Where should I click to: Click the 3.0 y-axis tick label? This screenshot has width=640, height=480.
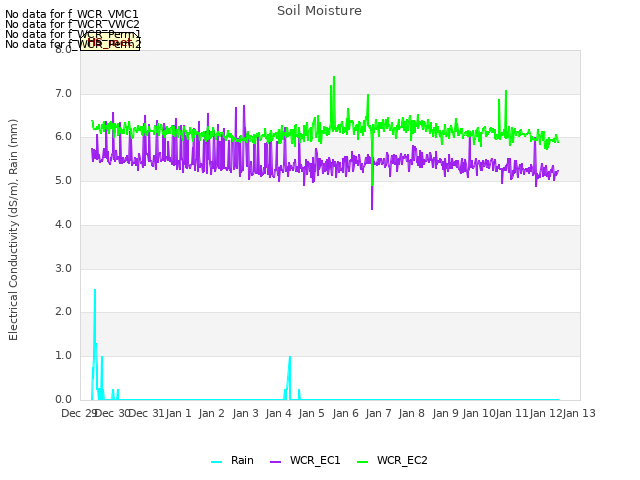click(63, 268)
